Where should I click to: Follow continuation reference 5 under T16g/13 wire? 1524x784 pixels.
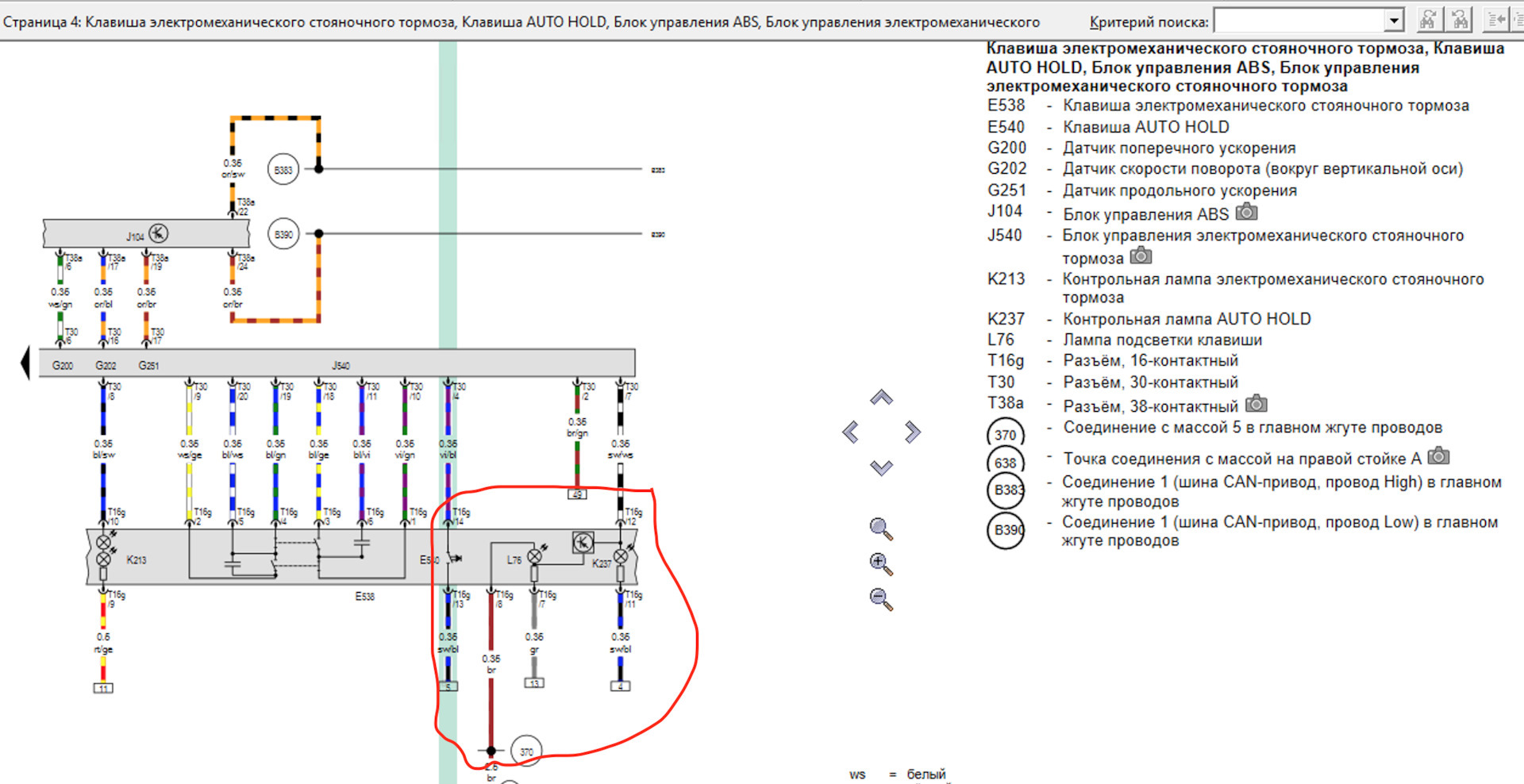[448, 686]
